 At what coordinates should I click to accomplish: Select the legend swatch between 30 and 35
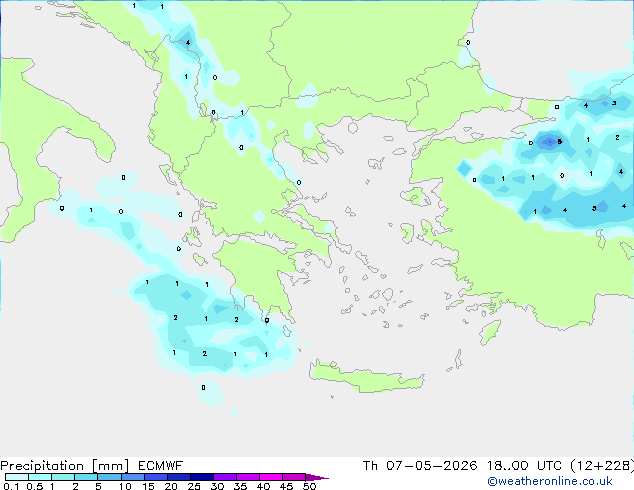(x=225, y=477)
